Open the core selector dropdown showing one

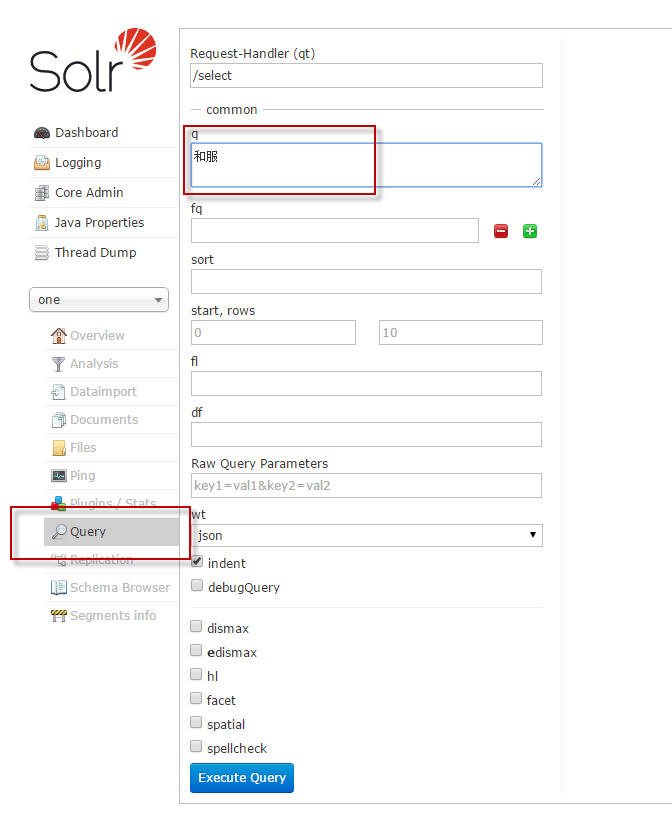point(99,300)
